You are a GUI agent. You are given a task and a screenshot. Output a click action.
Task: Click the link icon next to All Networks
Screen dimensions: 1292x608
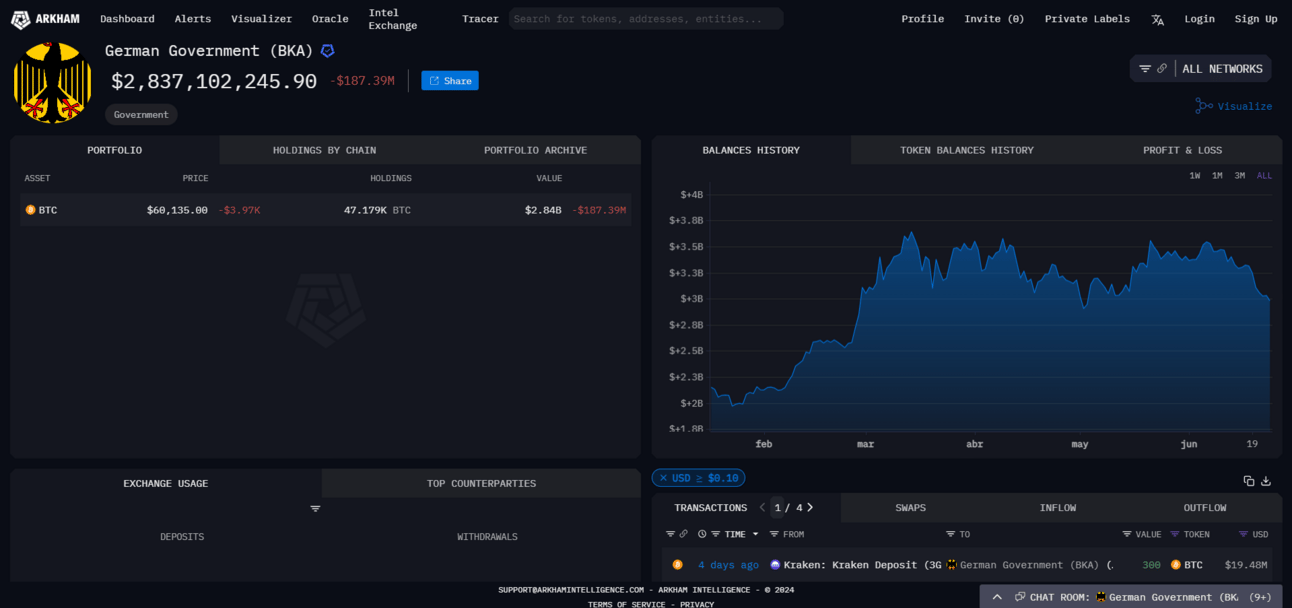pos(1162,69)
